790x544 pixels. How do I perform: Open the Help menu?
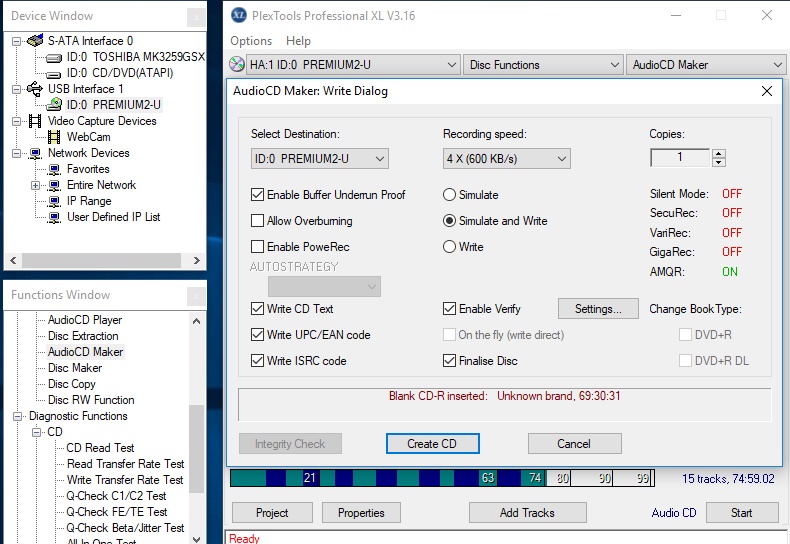298,41
